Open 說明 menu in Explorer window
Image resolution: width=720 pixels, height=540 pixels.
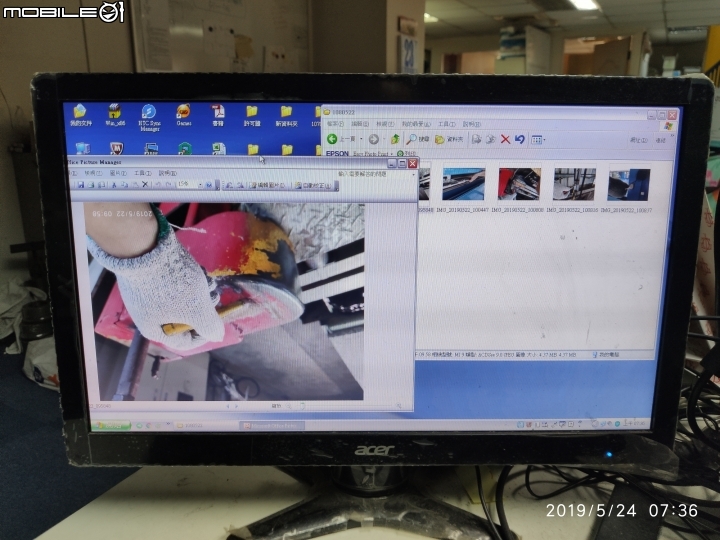[x=472, y=124]
